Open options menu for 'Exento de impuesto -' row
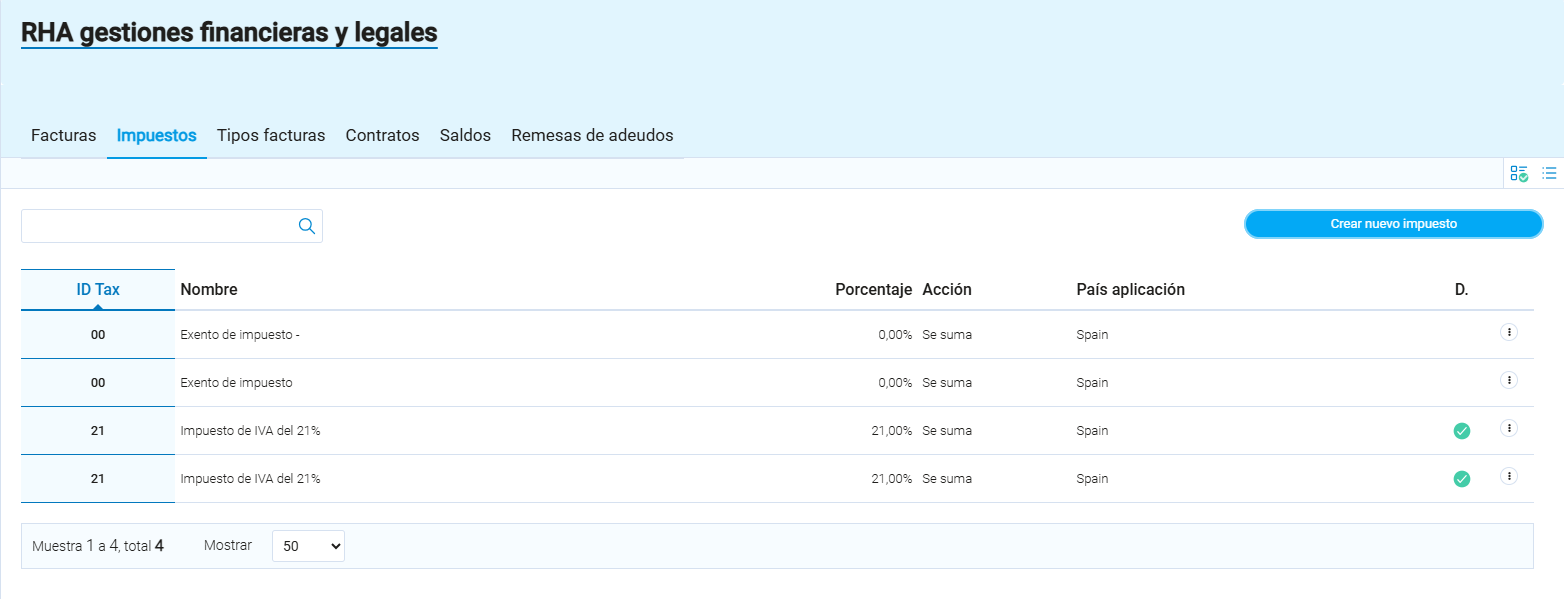Screen dimensions: 1564x599 click(1509, 332)
